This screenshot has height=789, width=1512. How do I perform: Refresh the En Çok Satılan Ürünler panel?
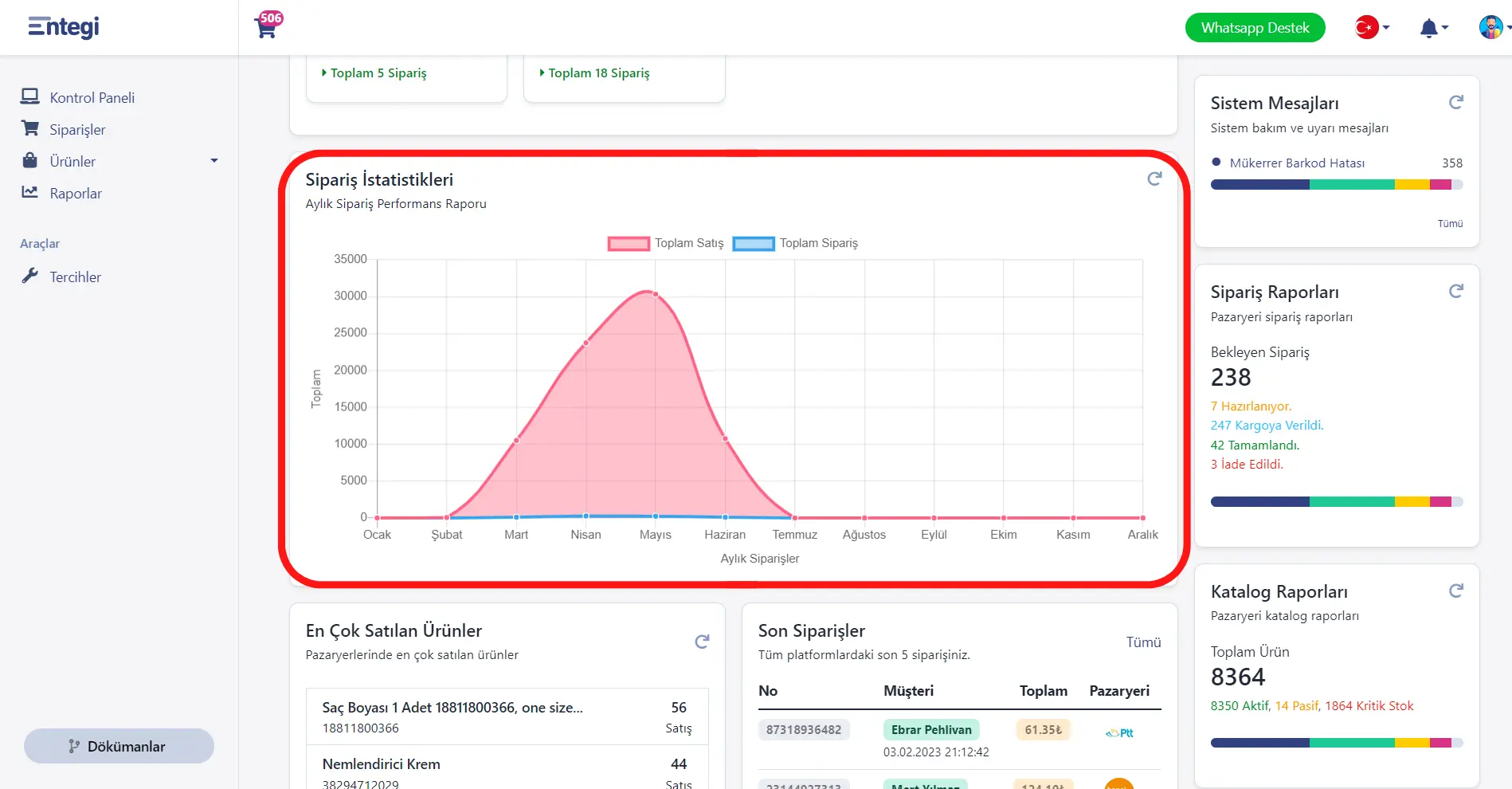[702, 642]
